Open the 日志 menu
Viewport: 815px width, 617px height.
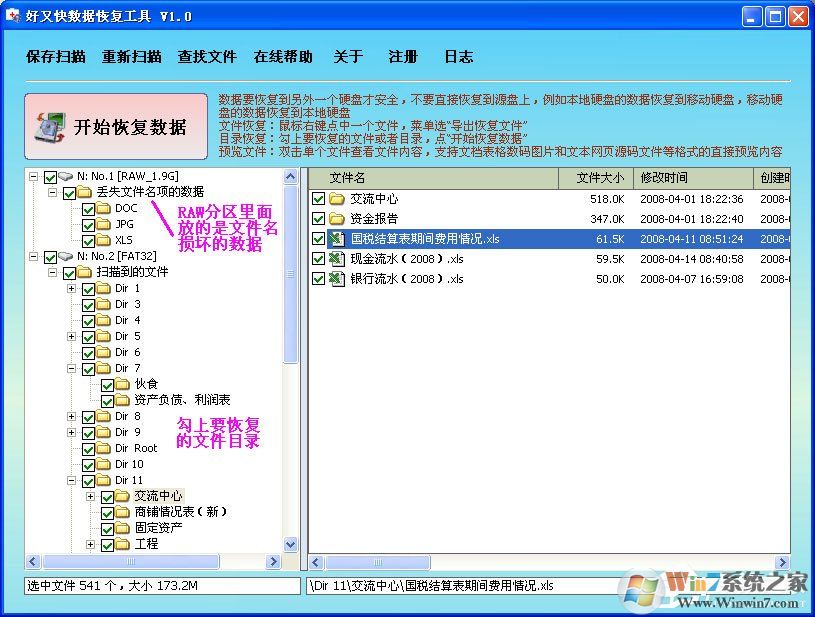(x=458, y=57)
